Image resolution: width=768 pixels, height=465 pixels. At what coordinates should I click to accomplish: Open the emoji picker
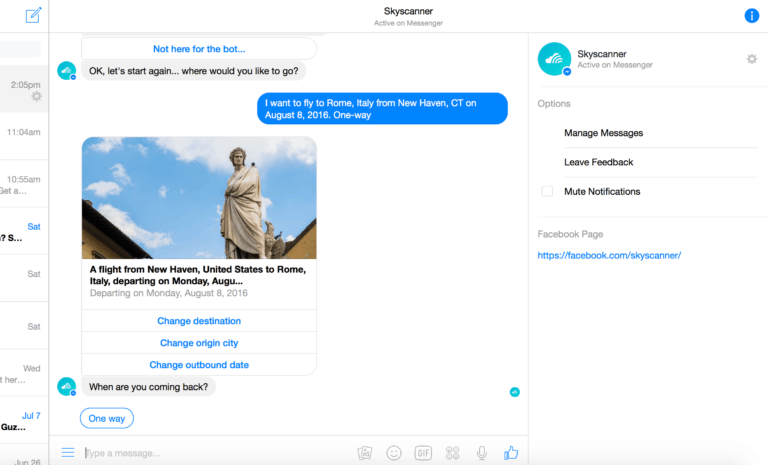coord(394,453)
